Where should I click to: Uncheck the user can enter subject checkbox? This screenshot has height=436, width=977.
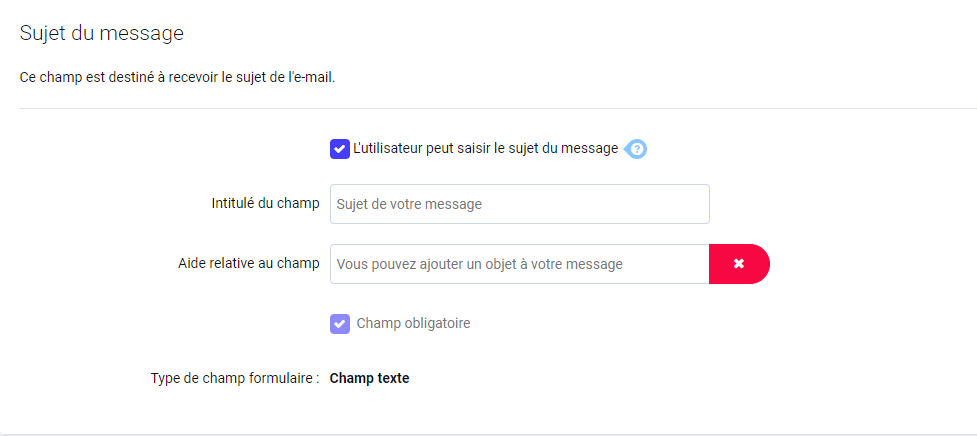point(340,149)
